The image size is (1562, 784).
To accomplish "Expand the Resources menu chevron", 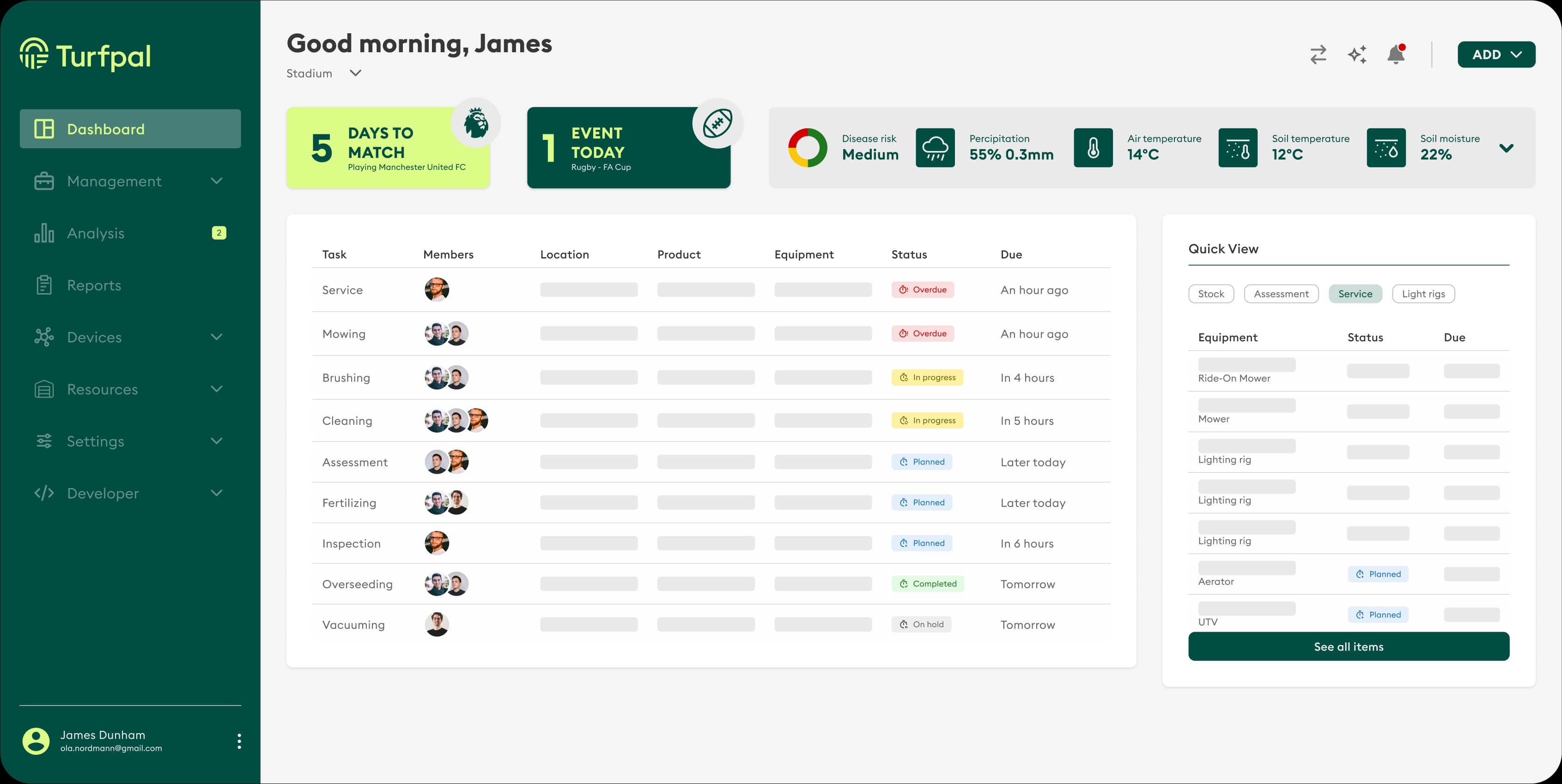I will click(x=217, y=388).
